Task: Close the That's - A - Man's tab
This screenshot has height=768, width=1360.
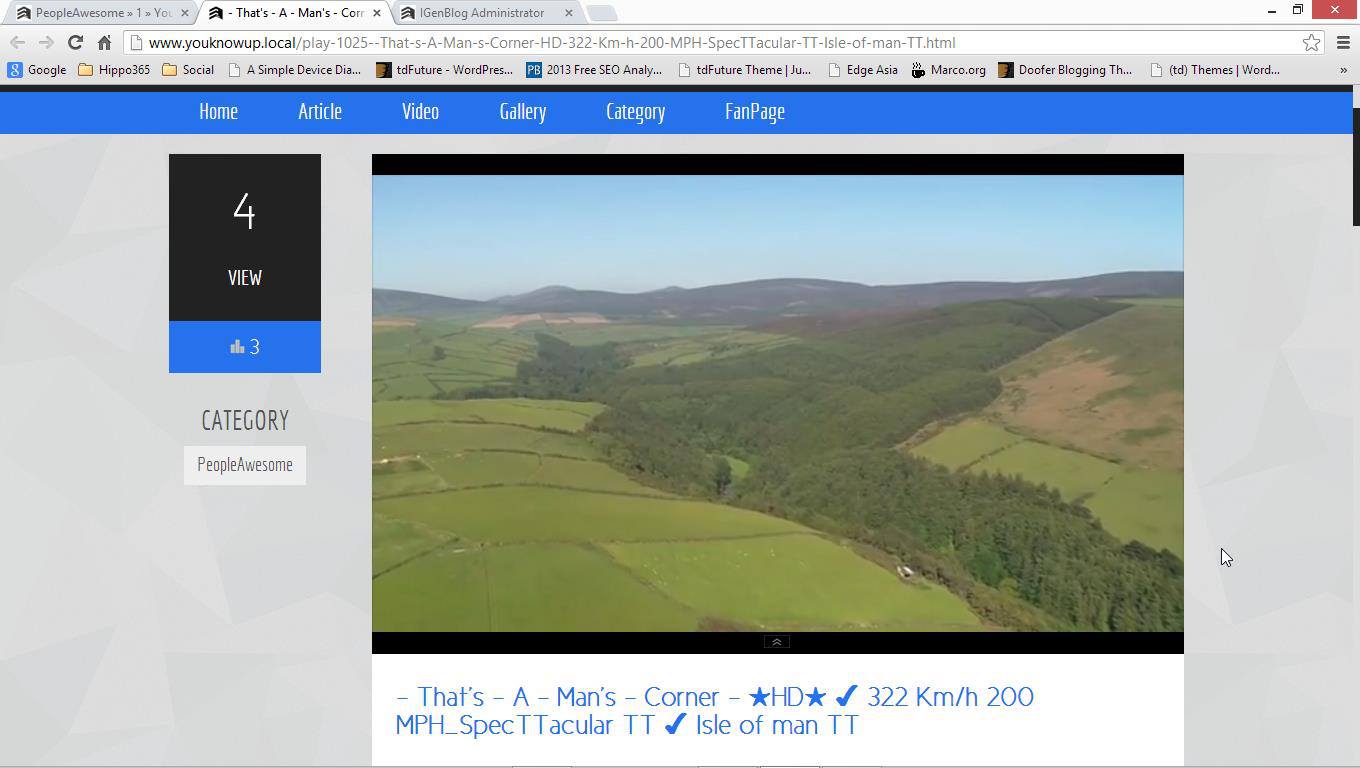Action: coord(376,13)
